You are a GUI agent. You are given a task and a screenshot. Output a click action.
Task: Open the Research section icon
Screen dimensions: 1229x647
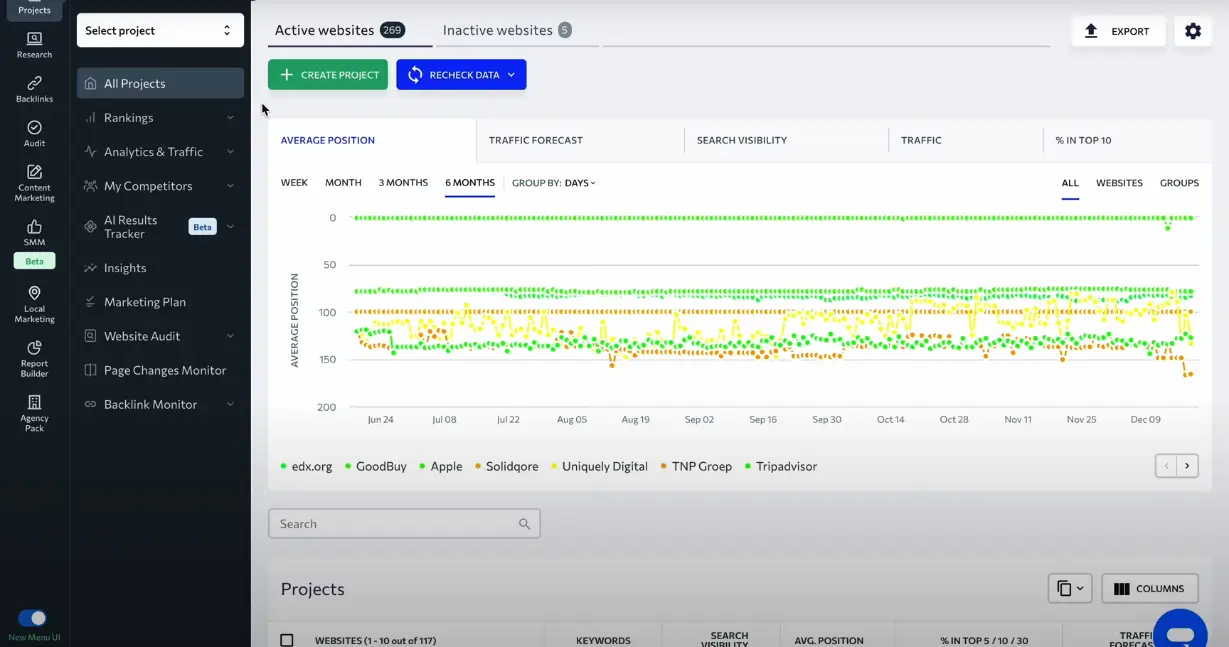pos(33,40)
